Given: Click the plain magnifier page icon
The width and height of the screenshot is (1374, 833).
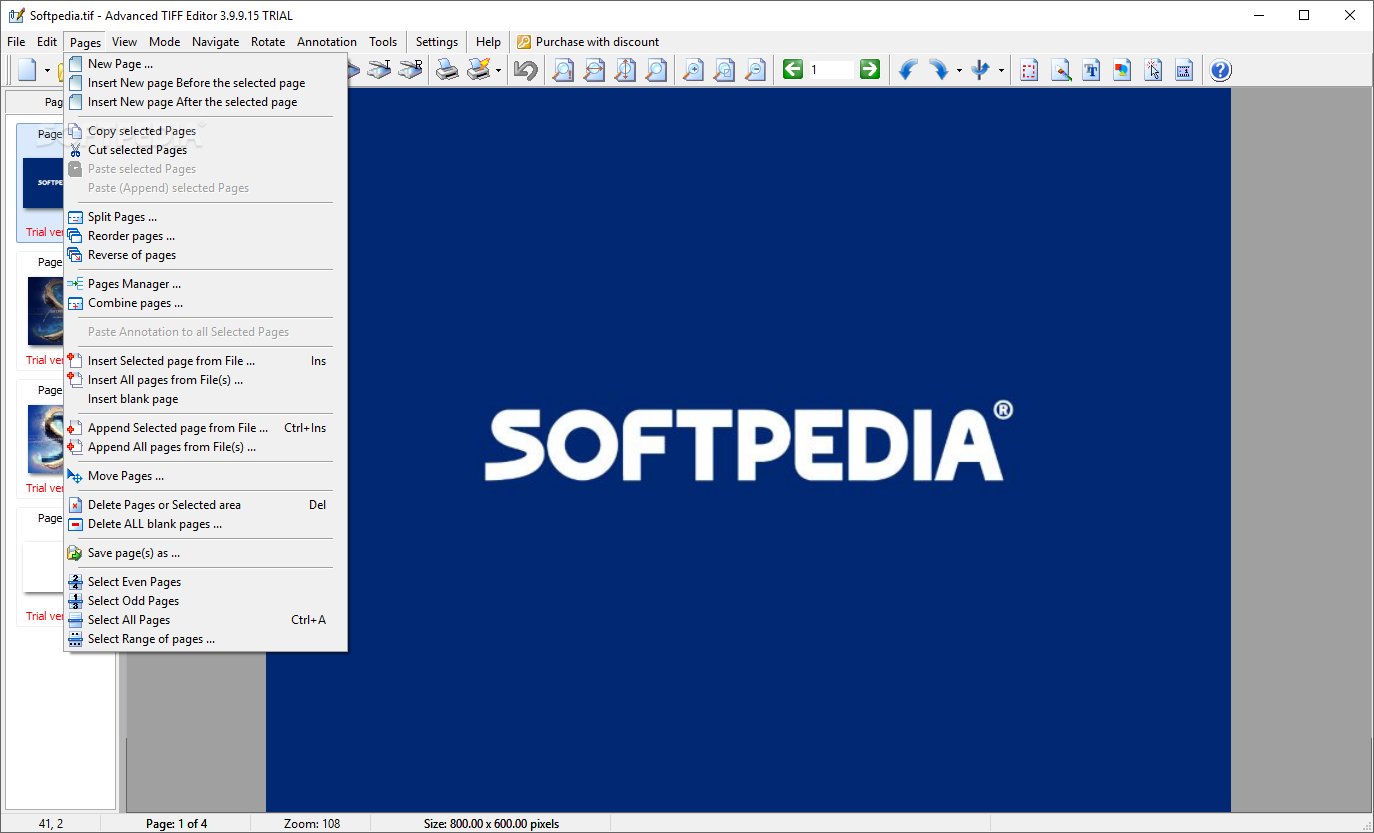Looking at the screenshot, I should (x=656, y=70).
